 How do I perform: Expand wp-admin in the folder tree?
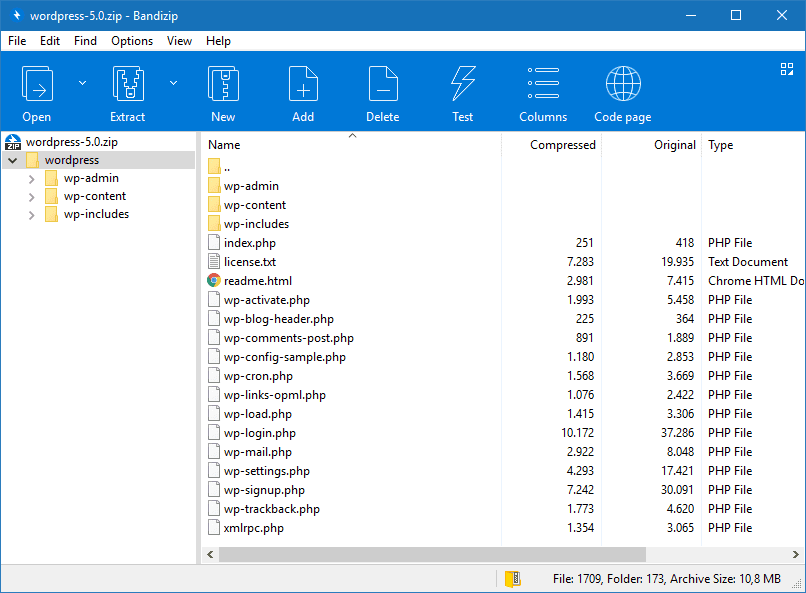31,179
